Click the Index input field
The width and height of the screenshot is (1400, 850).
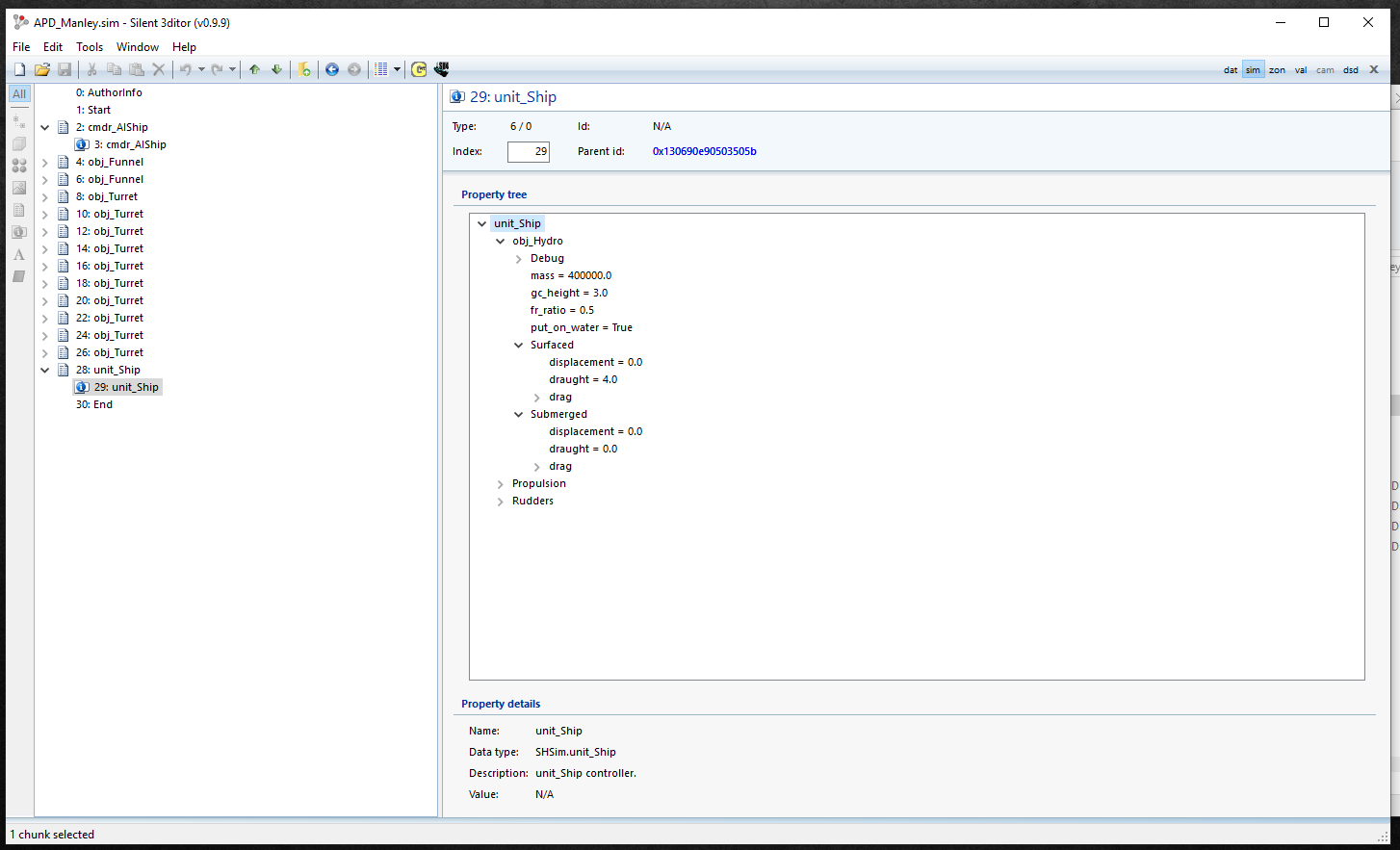[529, 151]
